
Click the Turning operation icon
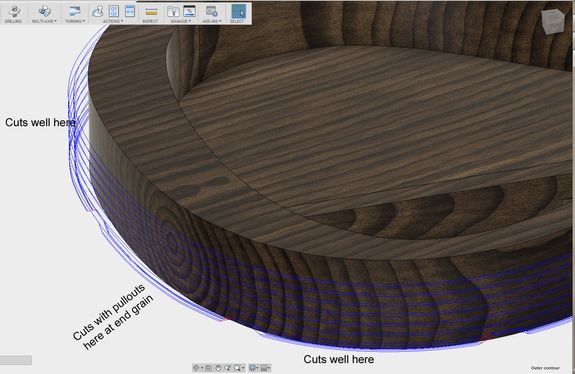click(75, 11)
